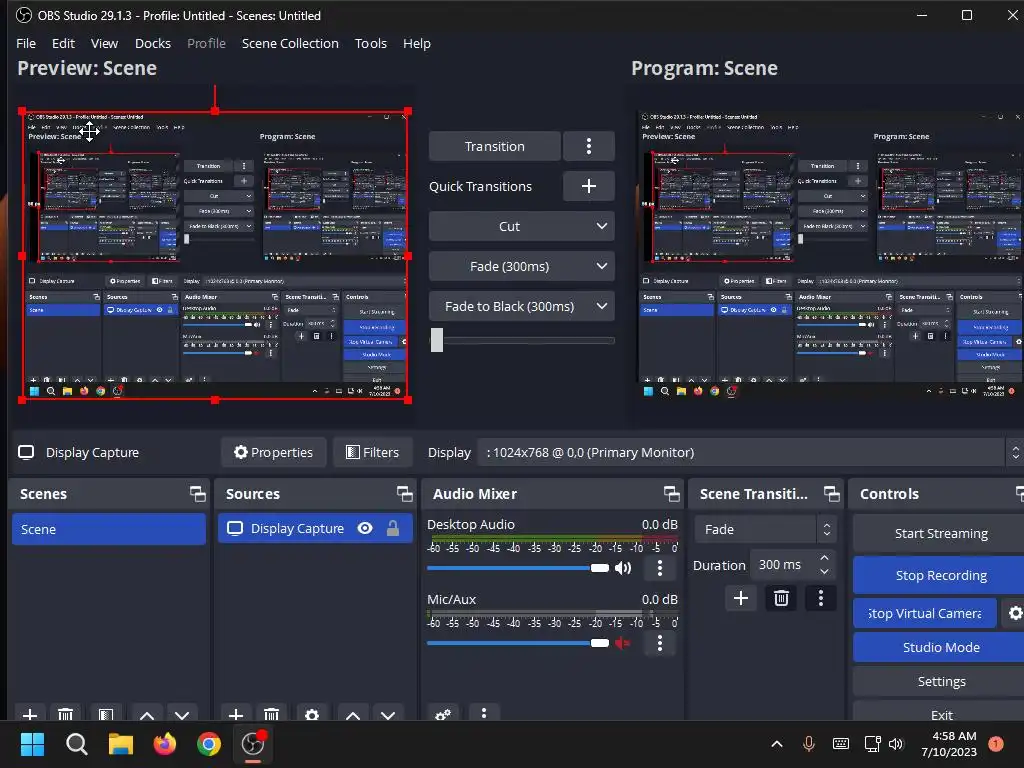Open Virtual Camera settings gear
The height and width of the screenshot is (768, 1024).
[1014, 613]
